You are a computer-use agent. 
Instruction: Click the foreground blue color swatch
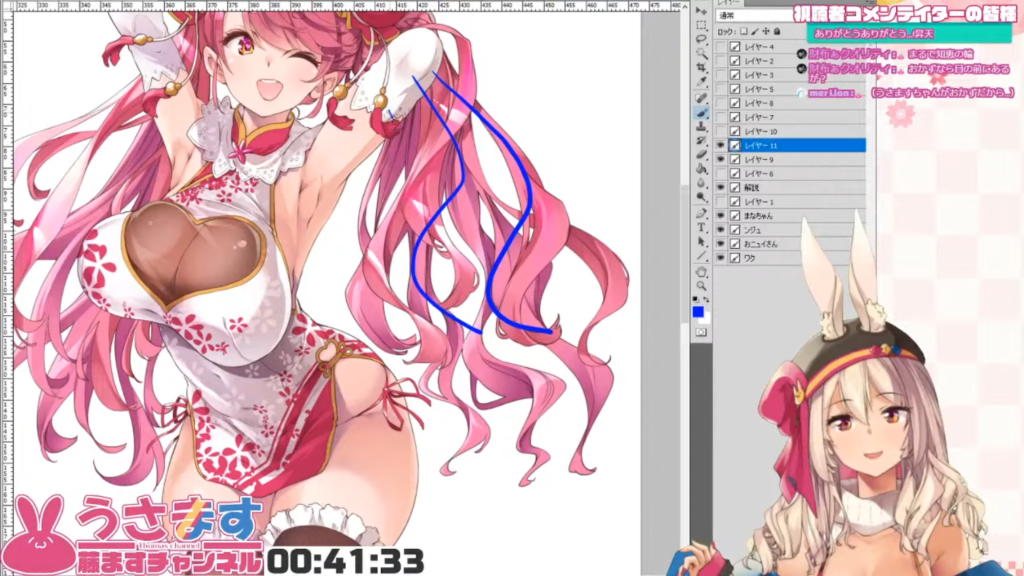(697, 312)
